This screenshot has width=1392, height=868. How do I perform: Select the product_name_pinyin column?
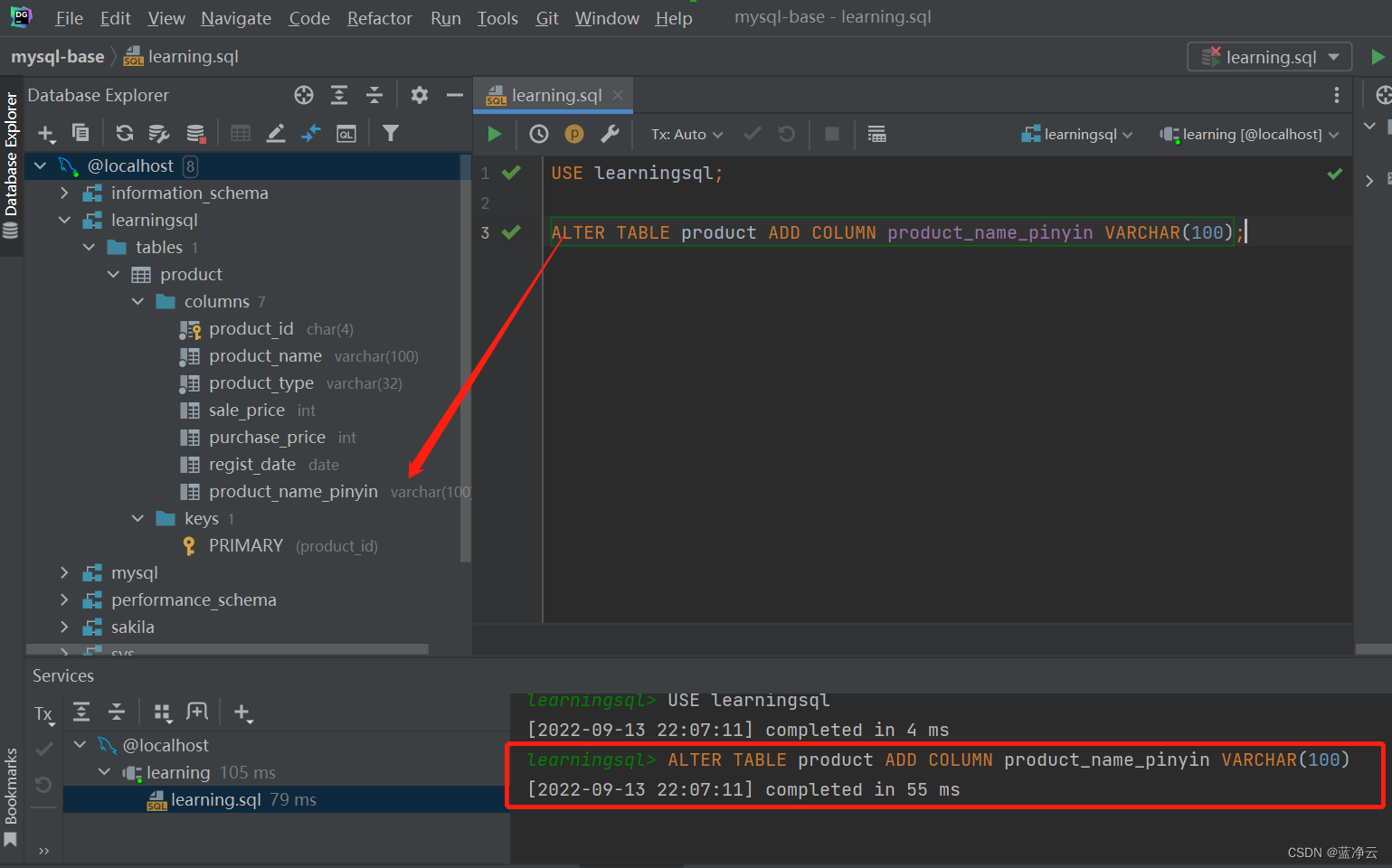pos(293,491)
